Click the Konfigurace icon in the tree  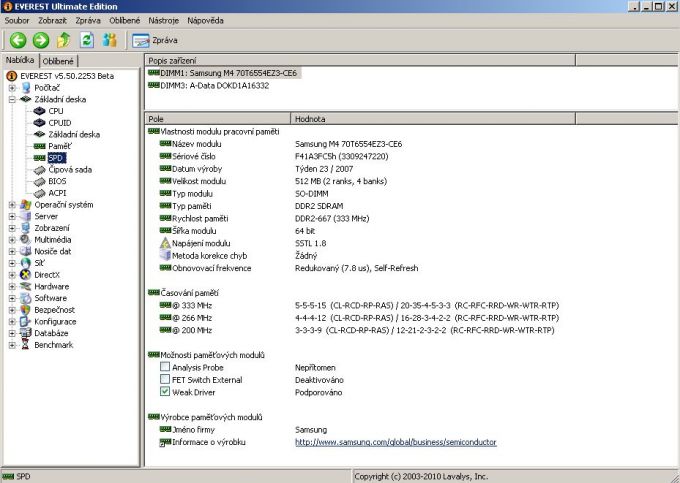click(26, 322)
